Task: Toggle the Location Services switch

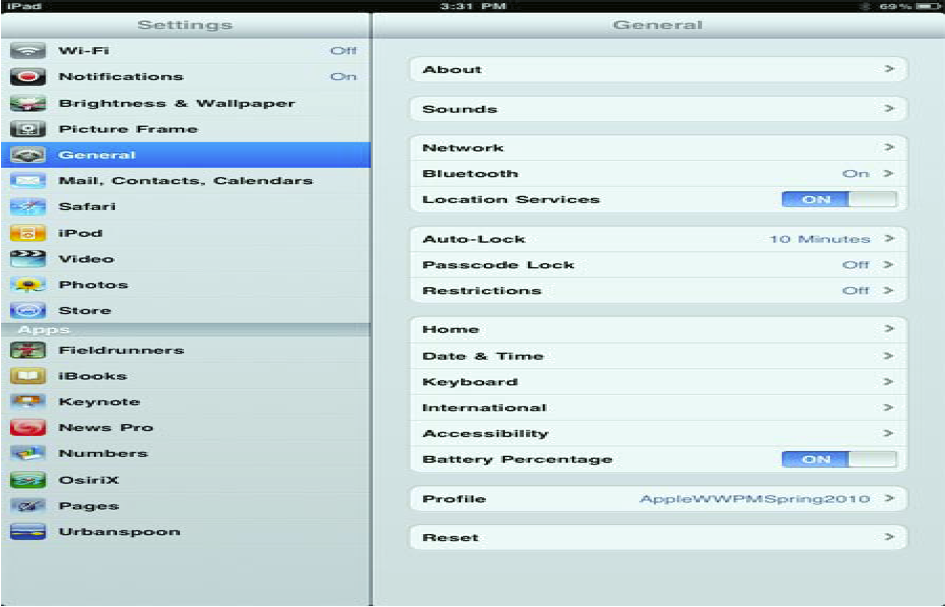Action: pos(839,200)
